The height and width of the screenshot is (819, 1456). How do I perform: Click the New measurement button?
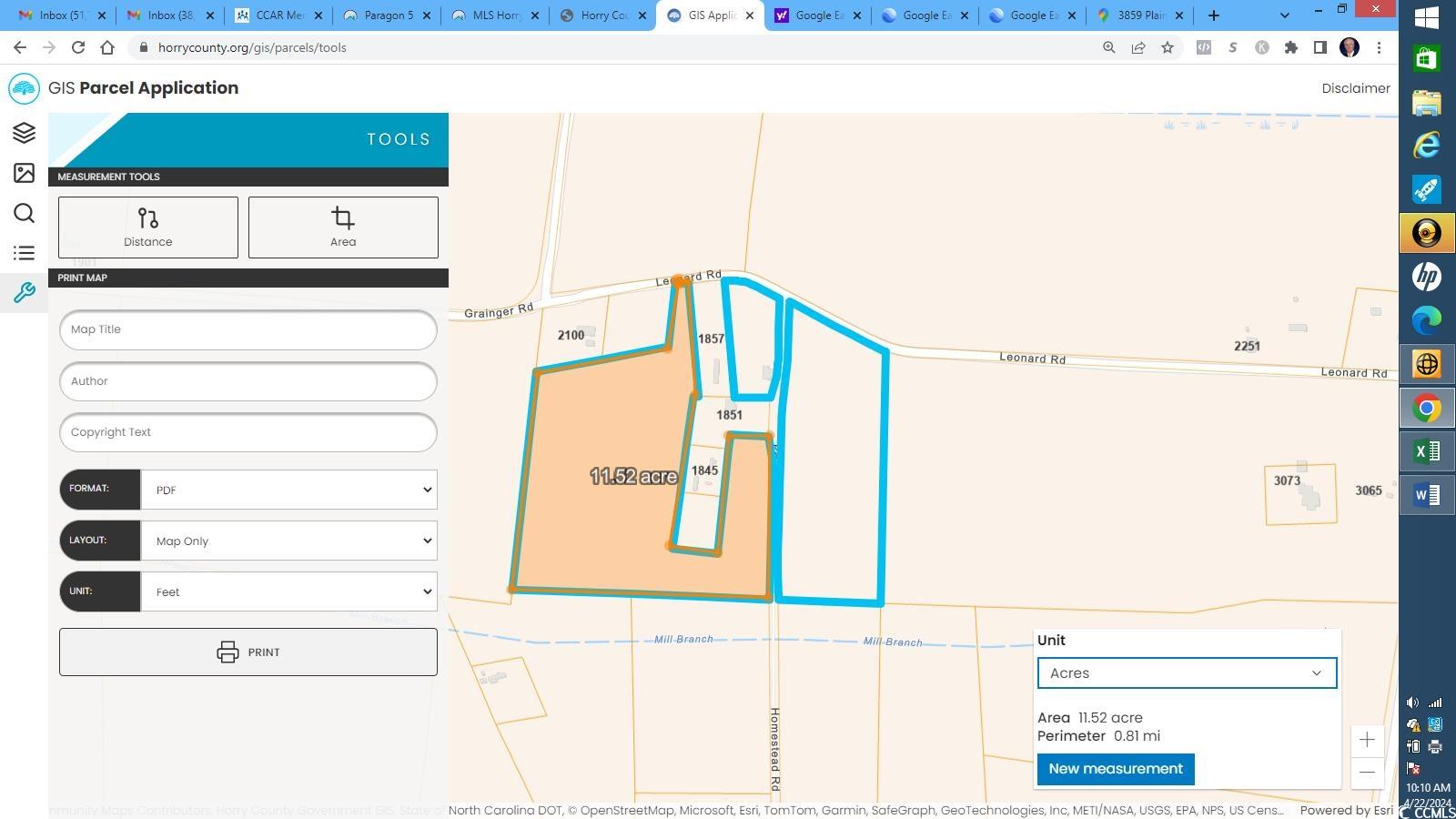tap(1116, 769)
